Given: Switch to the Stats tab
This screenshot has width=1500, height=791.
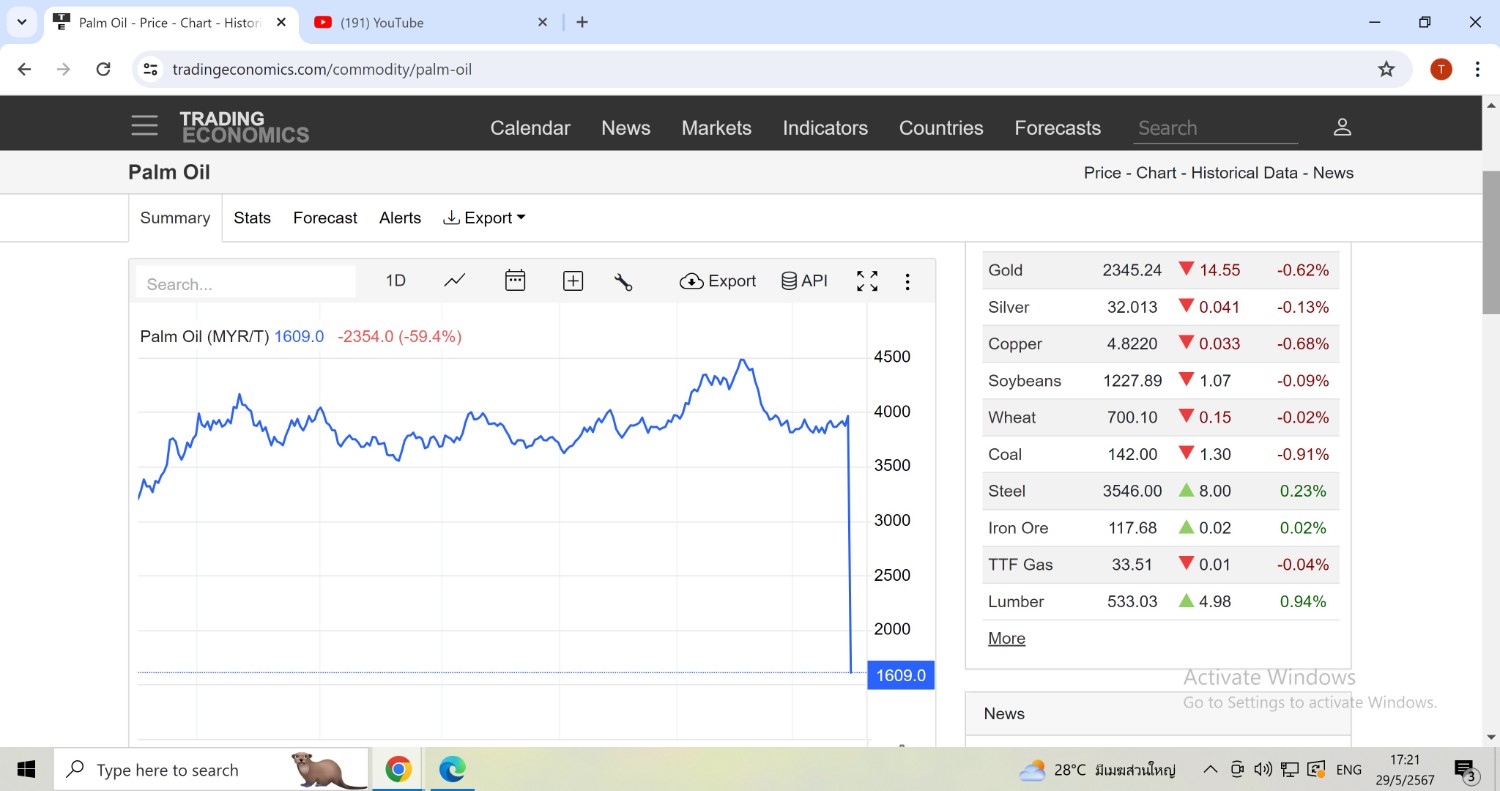Looking at the screenshot, I should click(x=252, y=218).
